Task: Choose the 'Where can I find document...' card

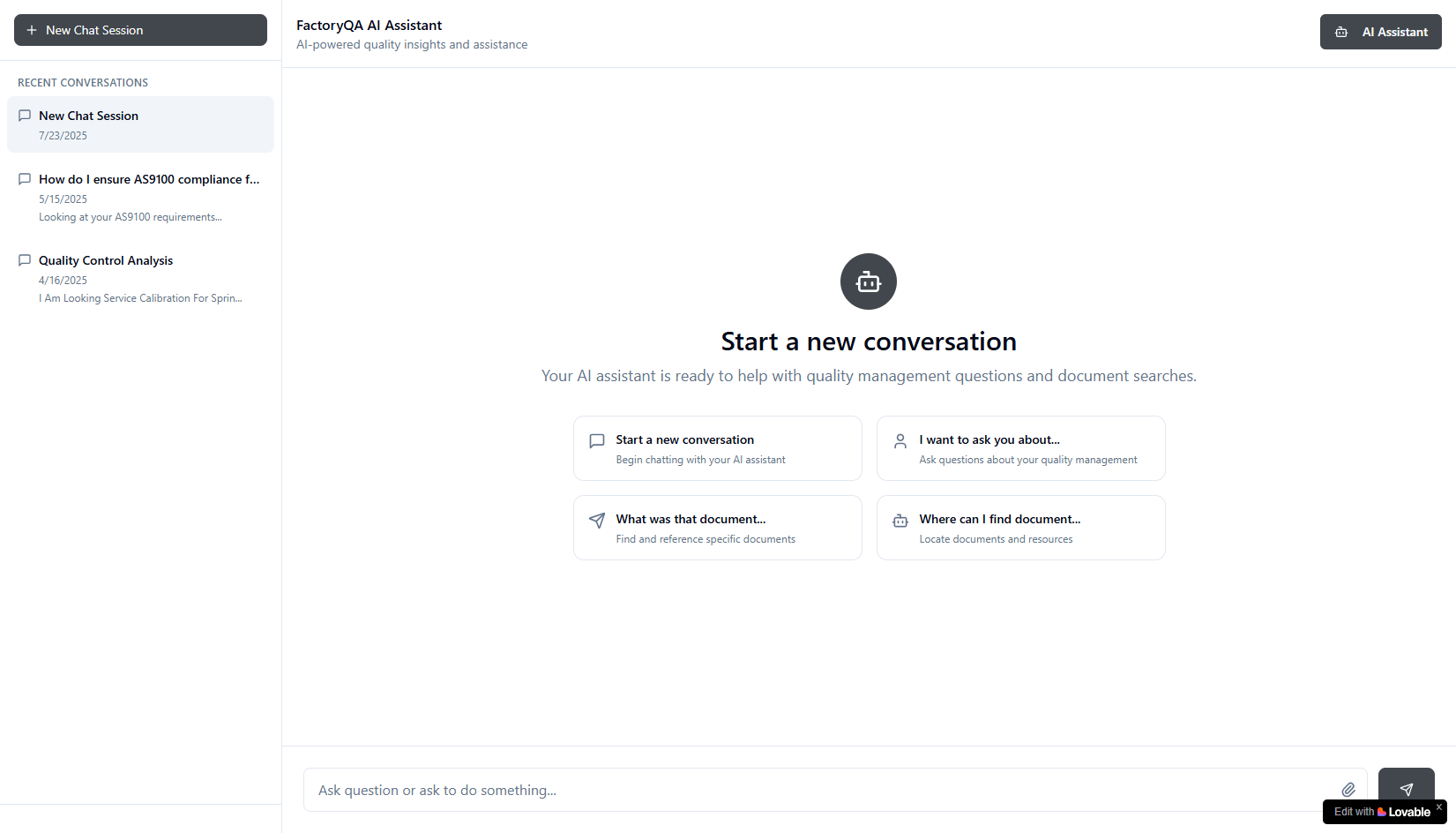Action: click(x=1021, y=528)
